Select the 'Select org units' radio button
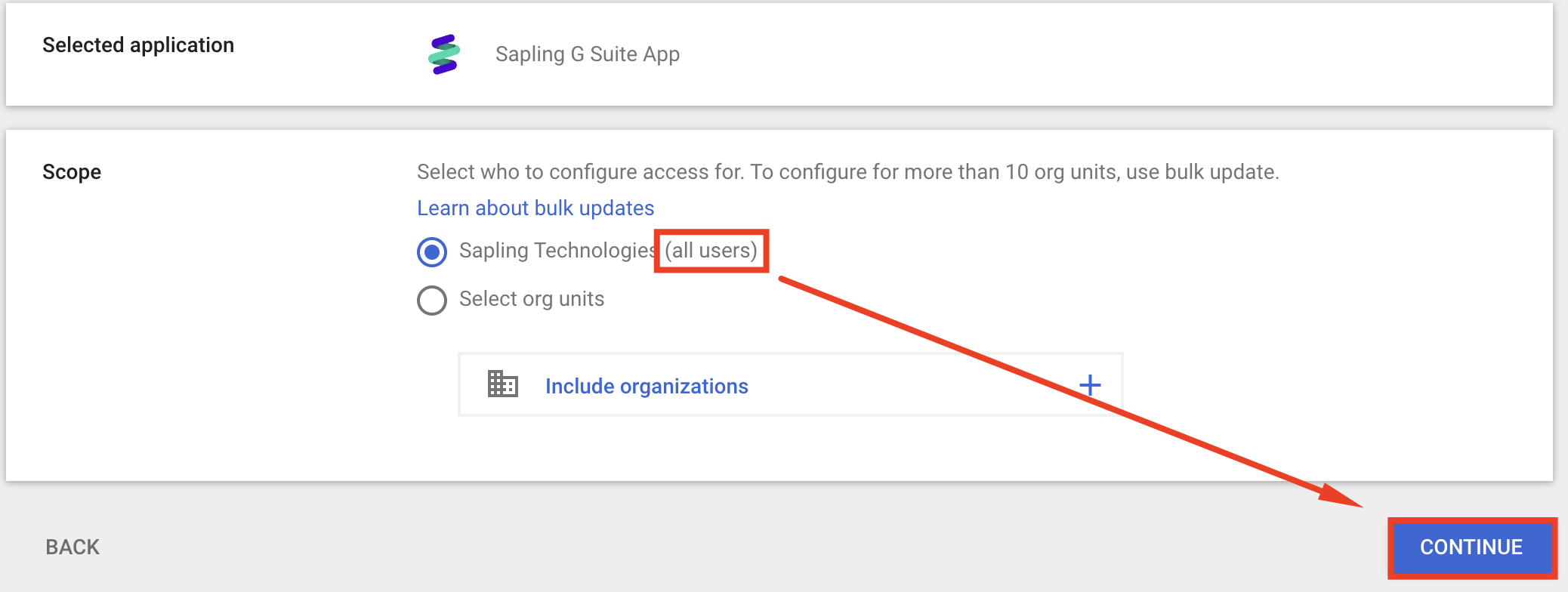The height and width of the screenshot is (592, 1568). (x=432, y=300)
